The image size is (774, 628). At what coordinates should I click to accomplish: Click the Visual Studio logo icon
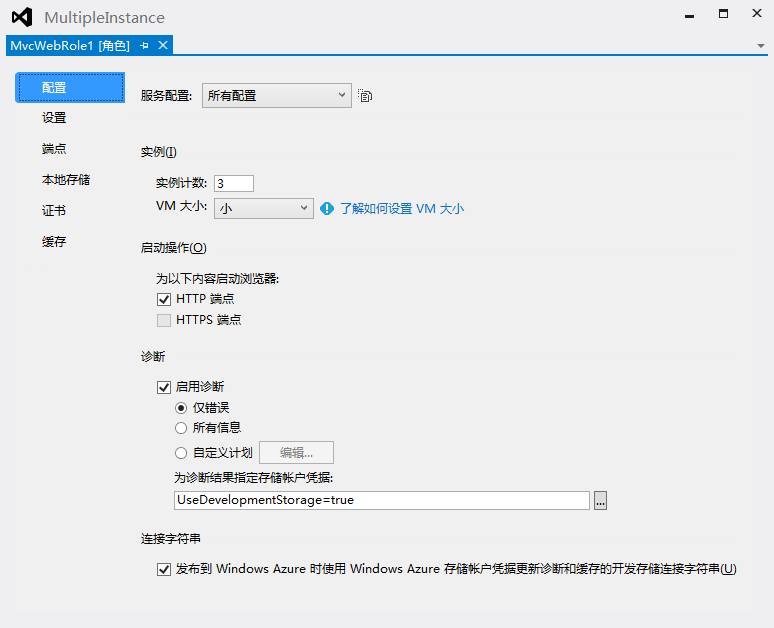click(22, 17)
